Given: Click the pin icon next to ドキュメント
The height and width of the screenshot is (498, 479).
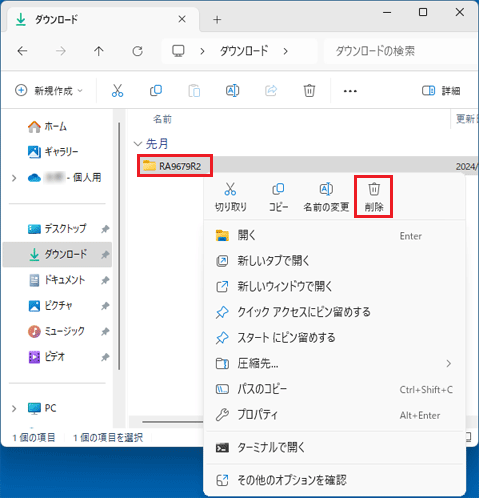Looking at the screenshot, I should click(105, 280).
